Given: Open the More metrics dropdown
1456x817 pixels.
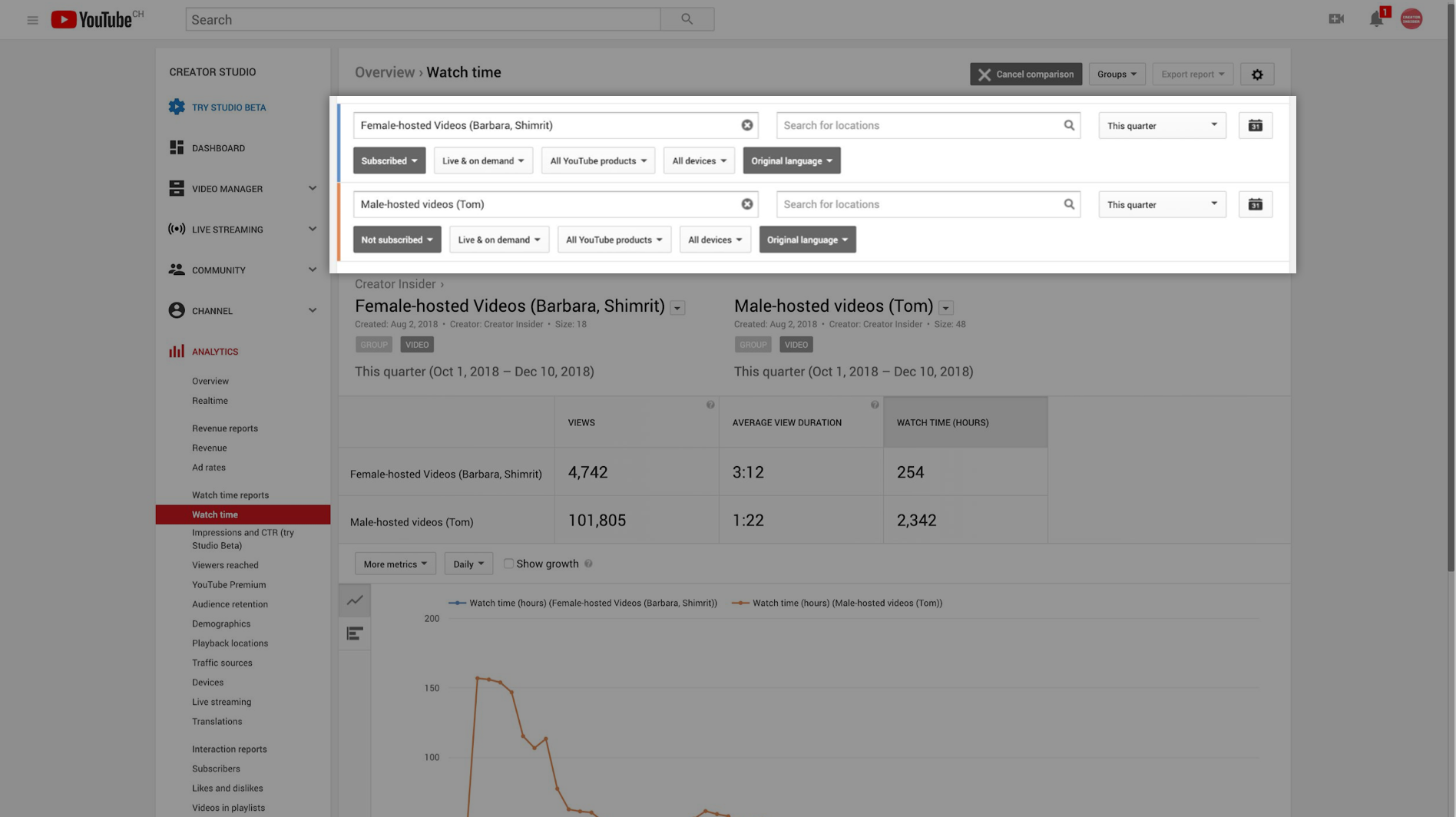Looking at the screenshot, I should [x=395, y=564].
